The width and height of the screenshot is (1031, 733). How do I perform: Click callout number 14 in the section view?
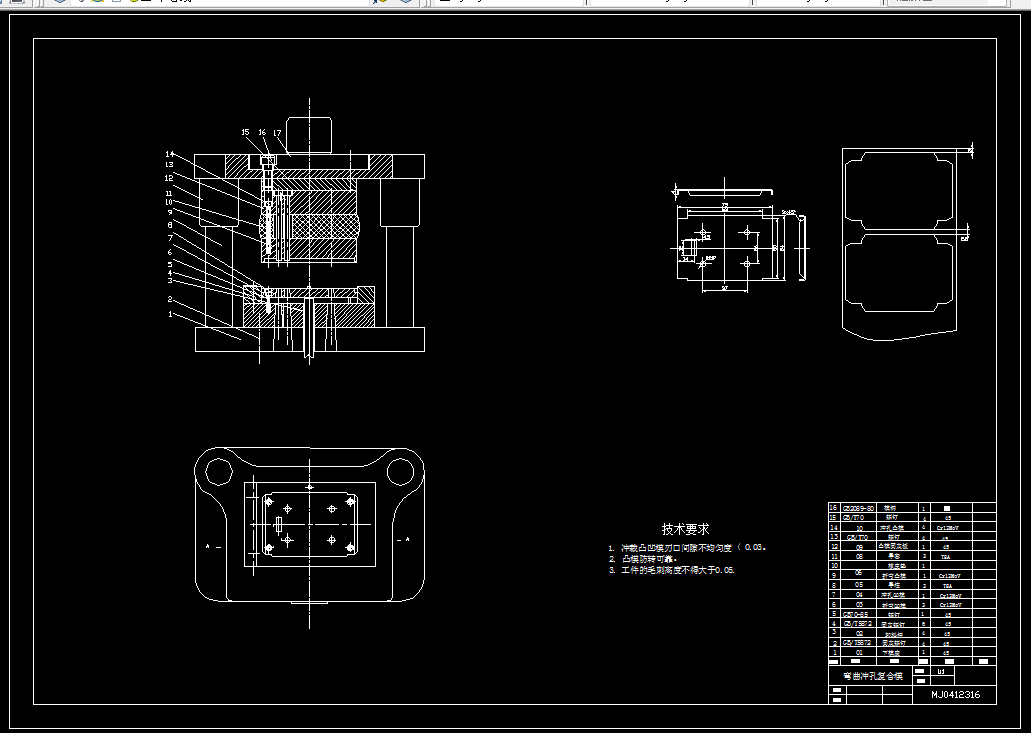pyautogui.click(x=170, y=154)
